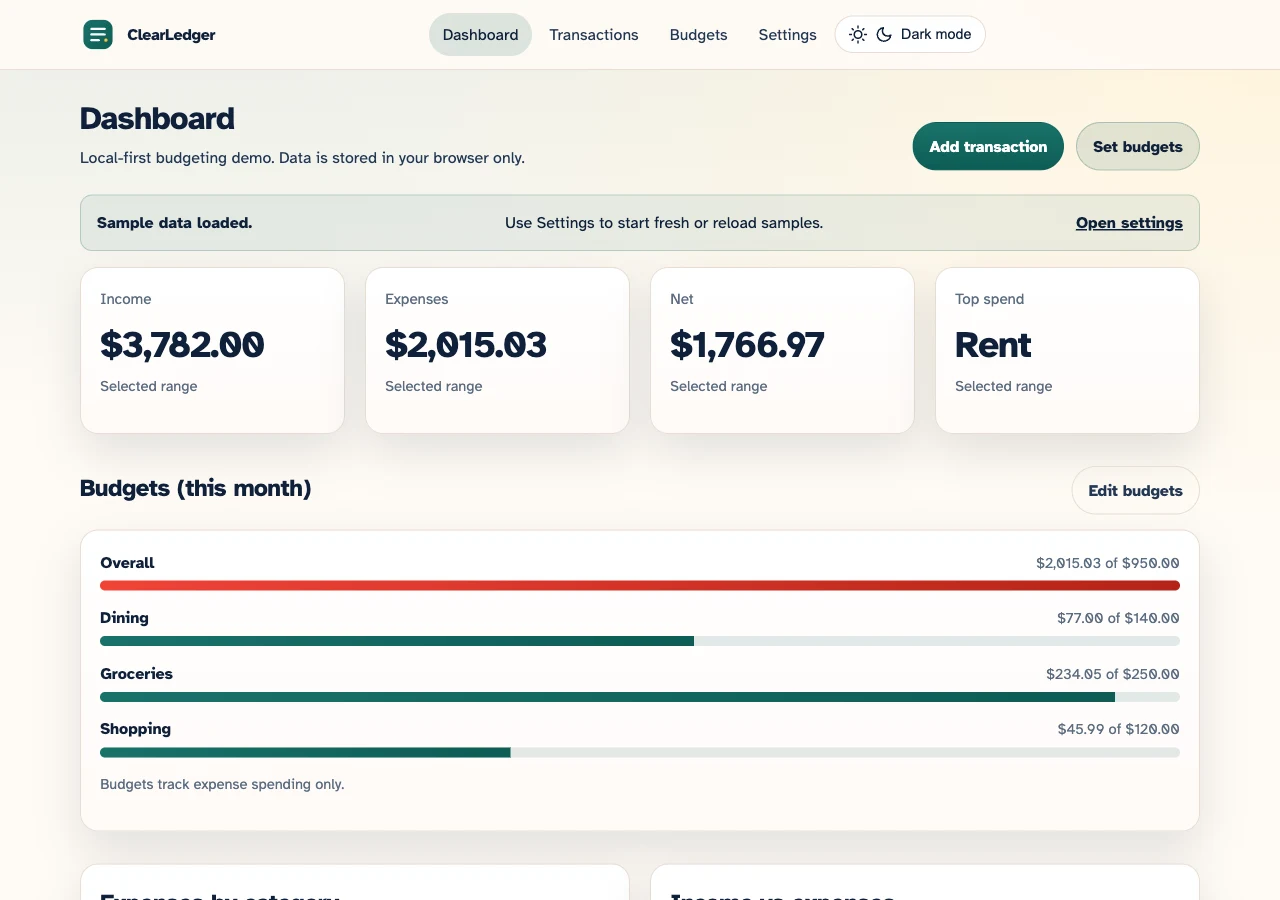This screenshot has width=1280, height=900.
Task: Click the Overall budget label
Action: 127,563
